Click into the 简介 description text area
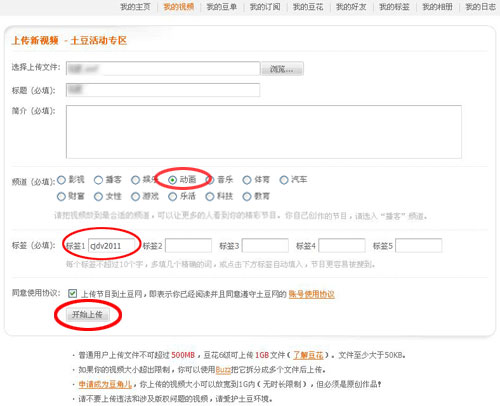 [264, 132]
